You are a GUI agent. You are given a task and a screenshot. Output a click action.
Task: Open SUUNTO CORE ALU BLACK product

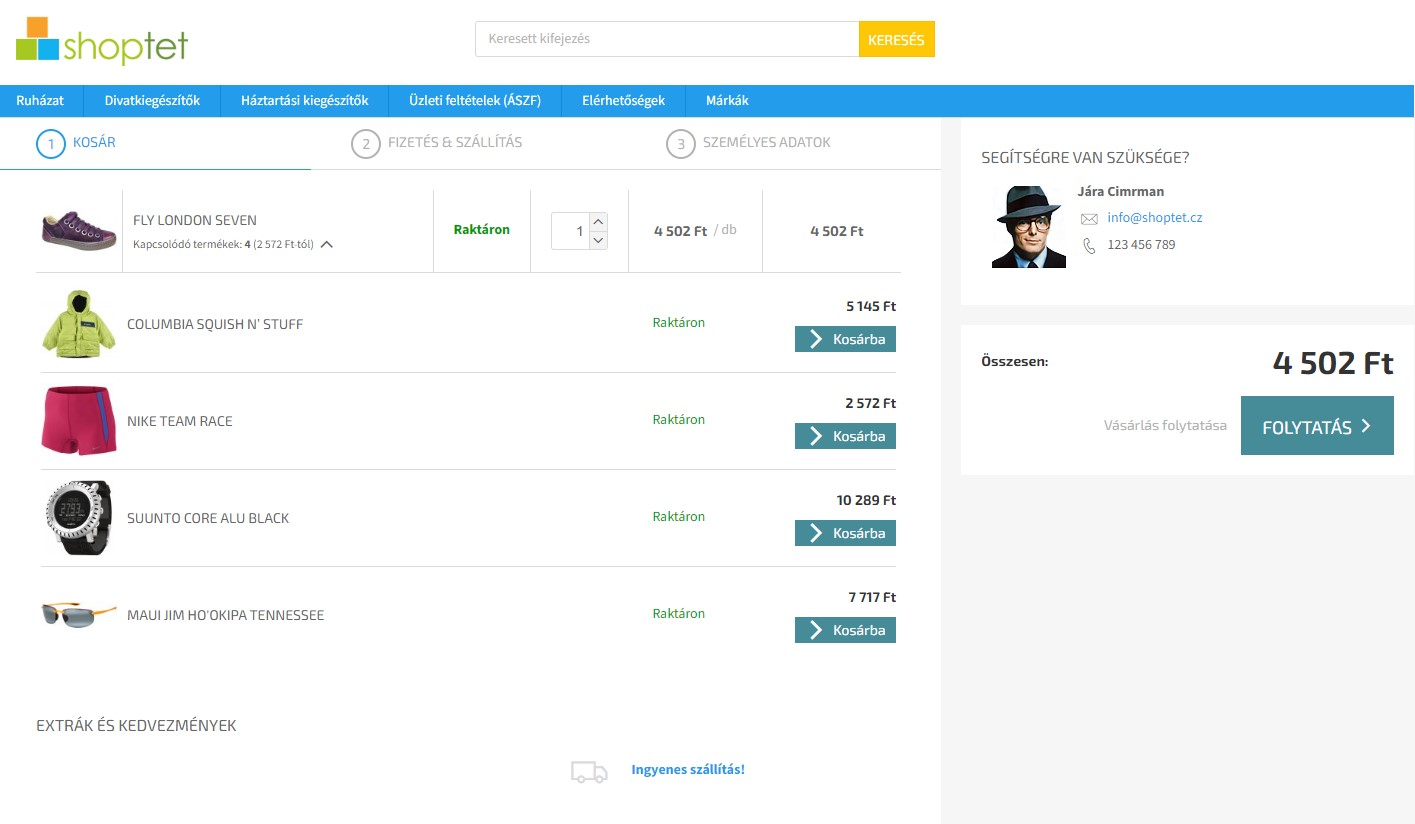[x=208, y=519]
